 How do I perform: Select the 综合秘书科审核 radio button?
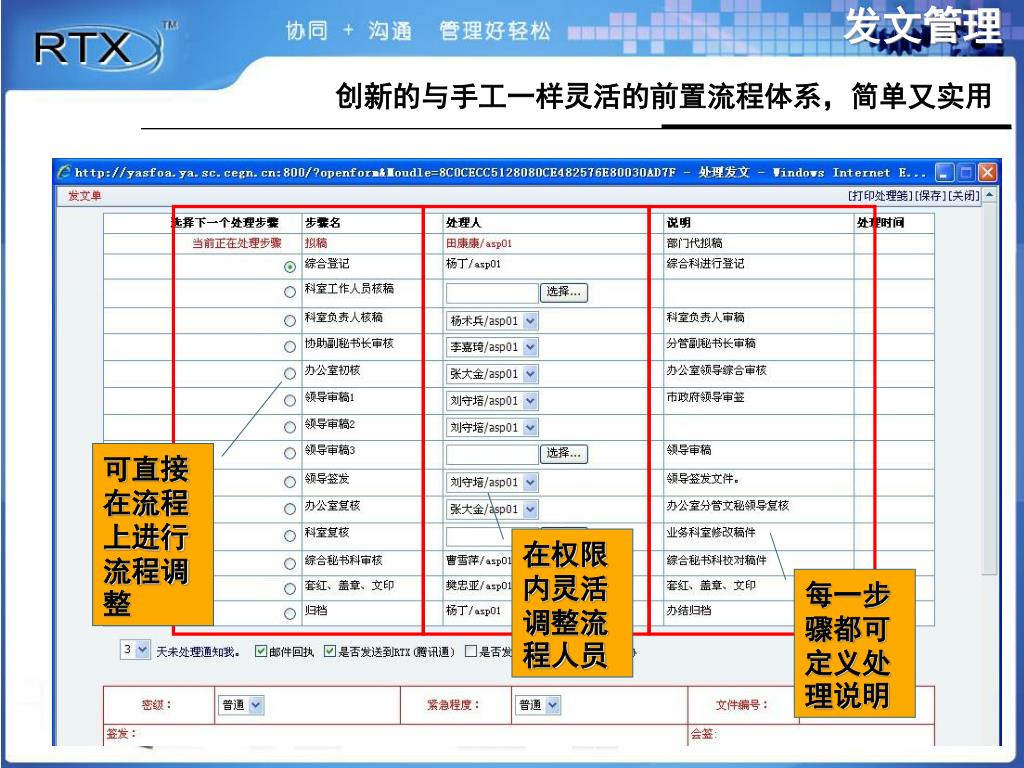pos(290,563)
